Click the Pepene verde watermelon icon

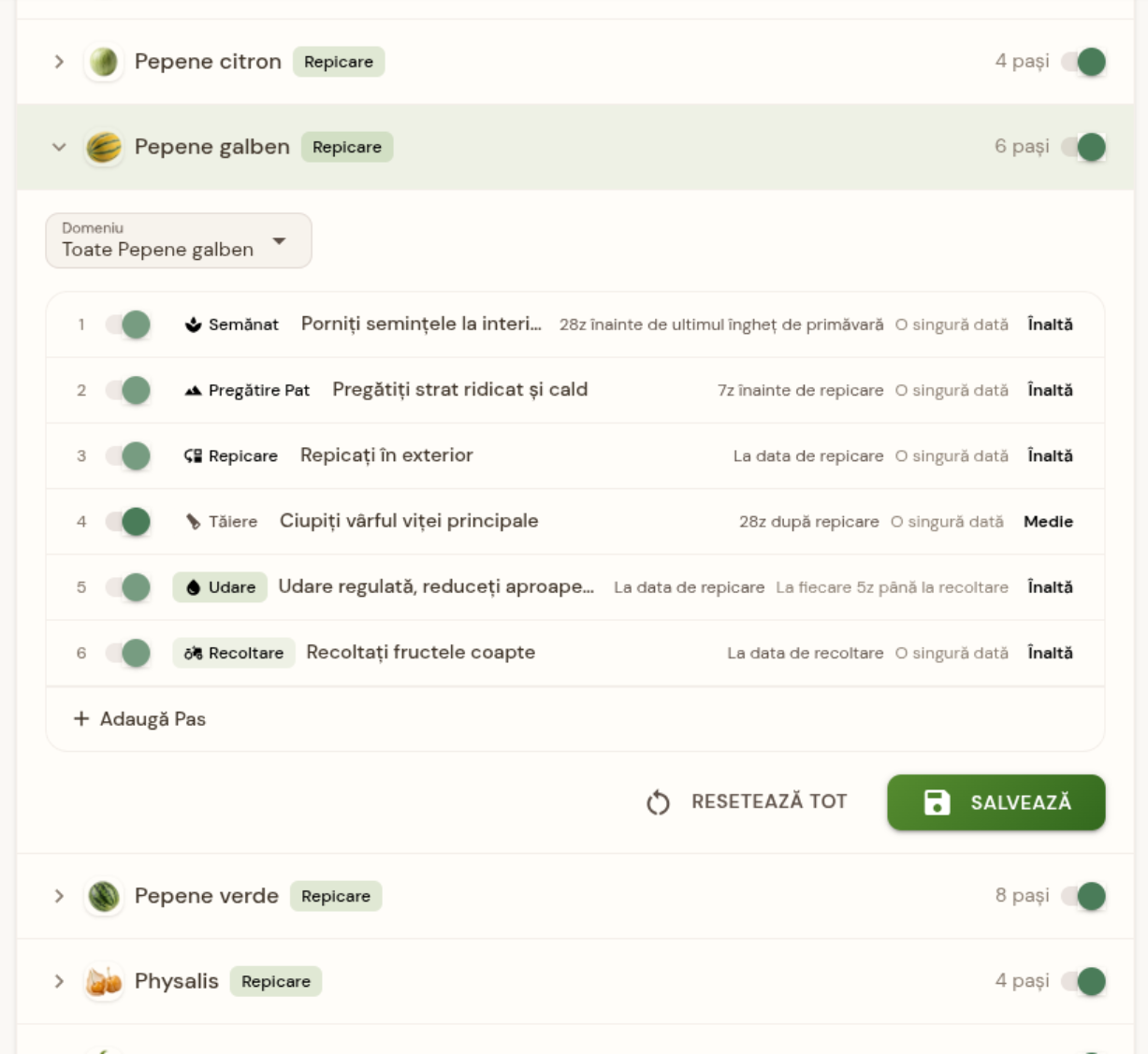(x=104, y=896)
